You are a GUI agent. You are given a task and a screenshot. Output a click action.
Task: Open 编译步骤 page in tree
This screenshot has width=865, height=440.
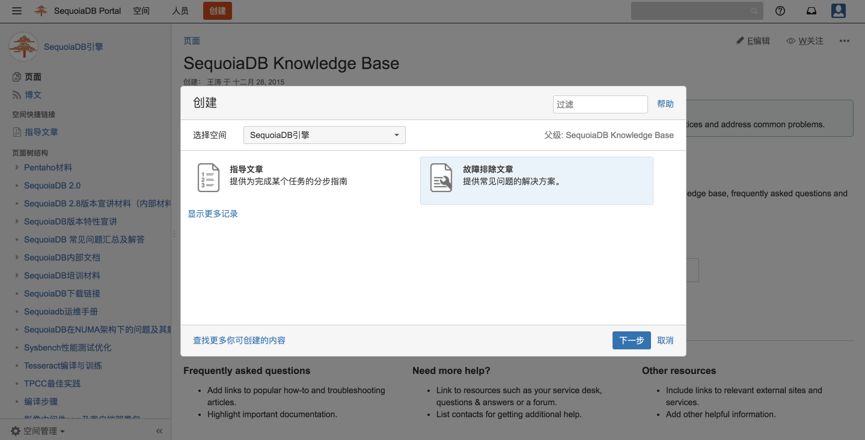[41, 401]
